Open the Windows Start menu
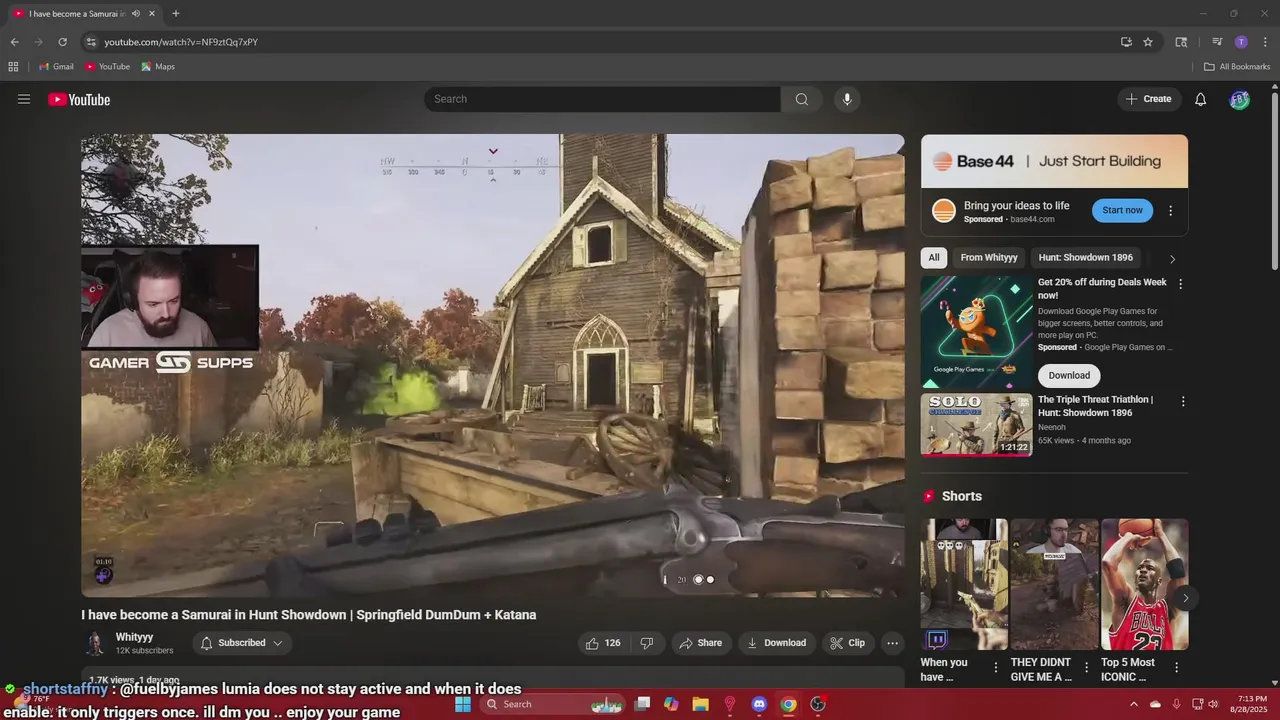 [462, 704]
